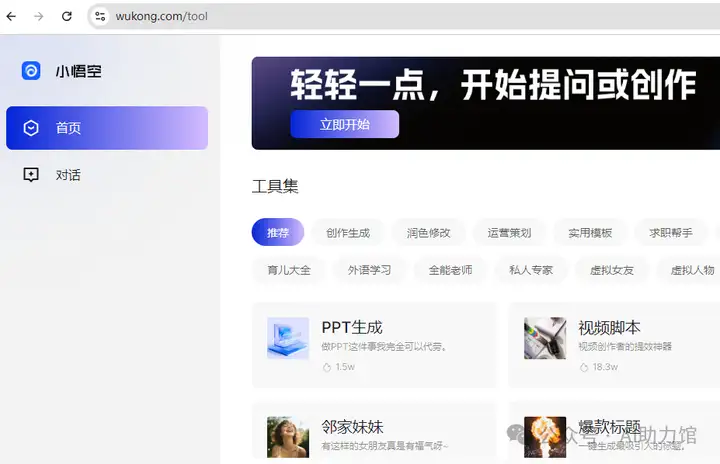This screenshot has width=720, height=464.
Task: Click the browser back arrow
Action: [x=11, y=17]
